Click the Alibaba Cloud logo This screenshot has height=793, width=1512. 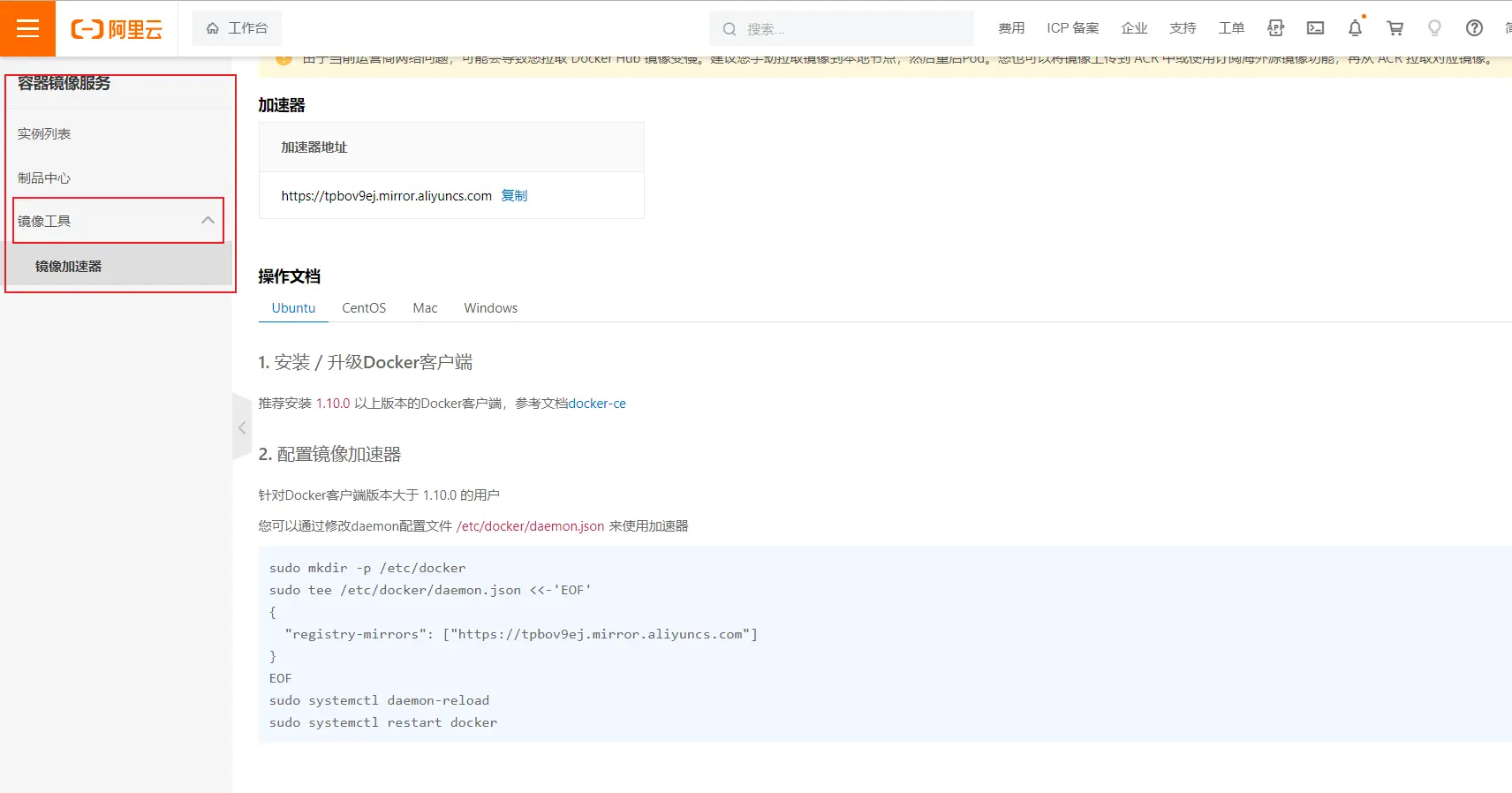(x=117, y=29)
